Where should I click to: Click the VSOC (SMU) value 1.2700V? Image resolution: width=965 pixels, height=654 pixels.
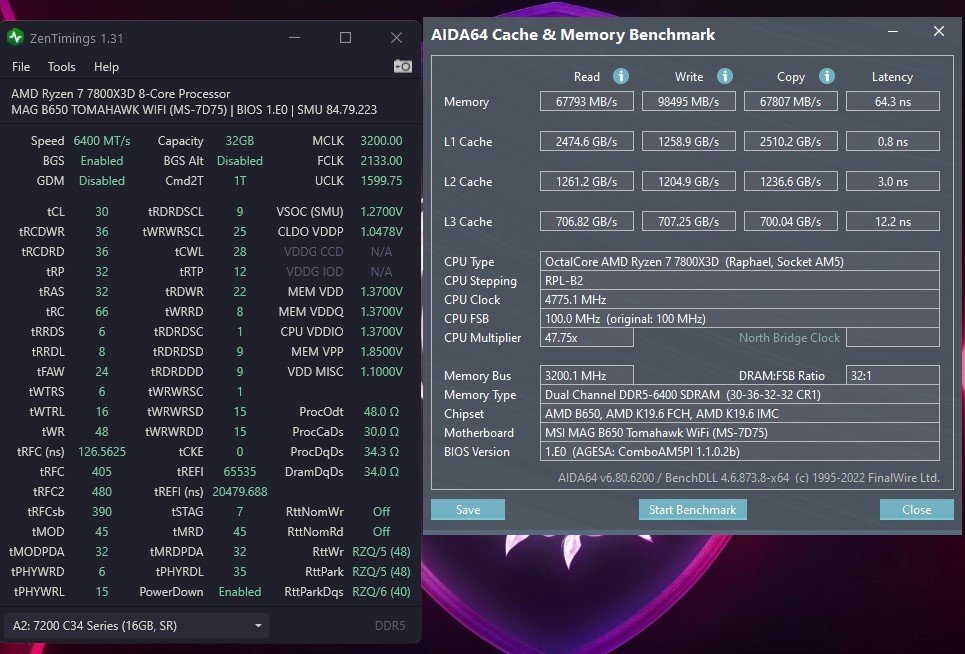(381, 212)
